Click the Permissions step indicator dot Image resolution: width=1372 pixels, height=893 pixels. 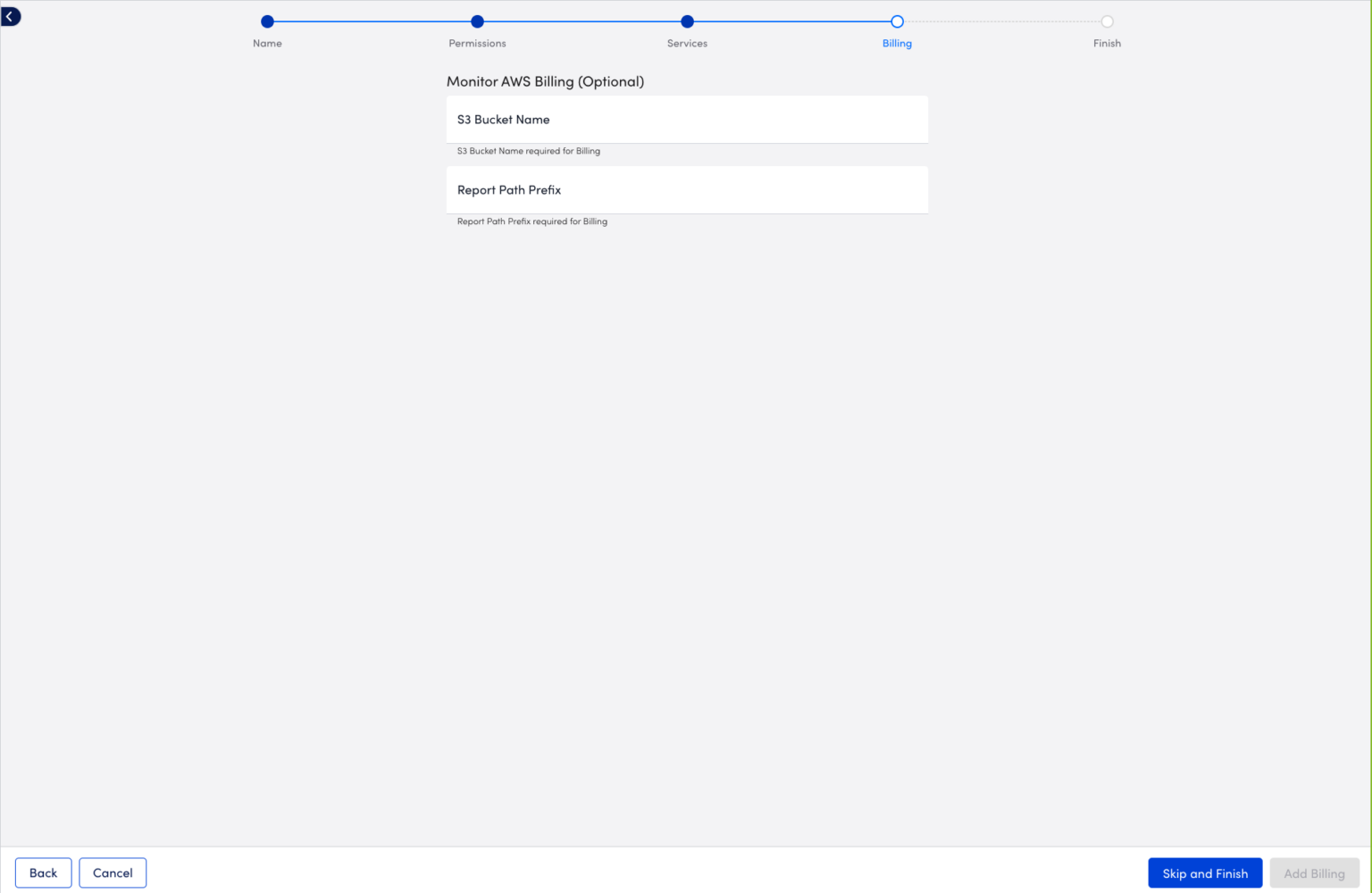tap(477, 21)
